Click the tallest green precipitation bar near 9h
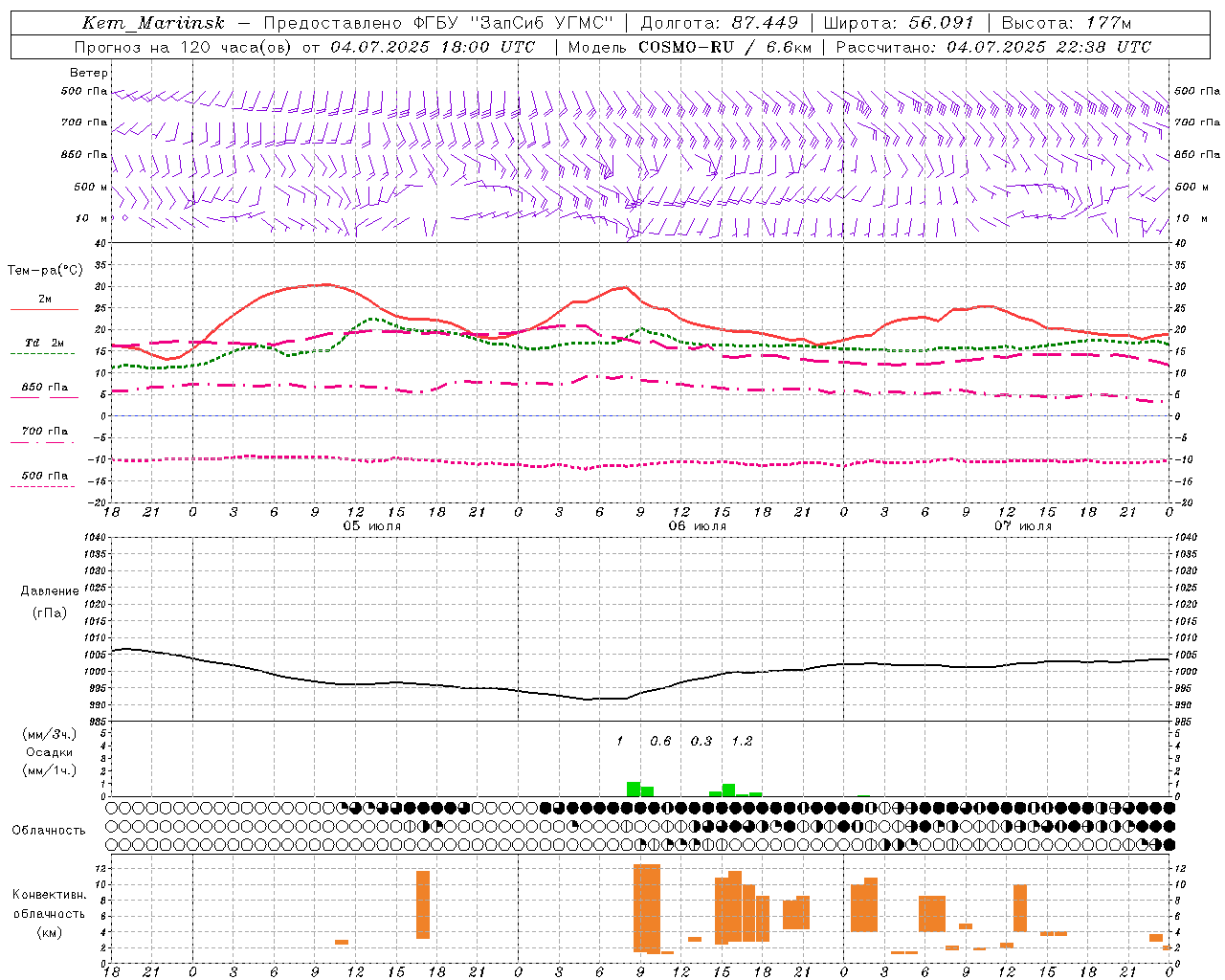 (x=633, y=789)
